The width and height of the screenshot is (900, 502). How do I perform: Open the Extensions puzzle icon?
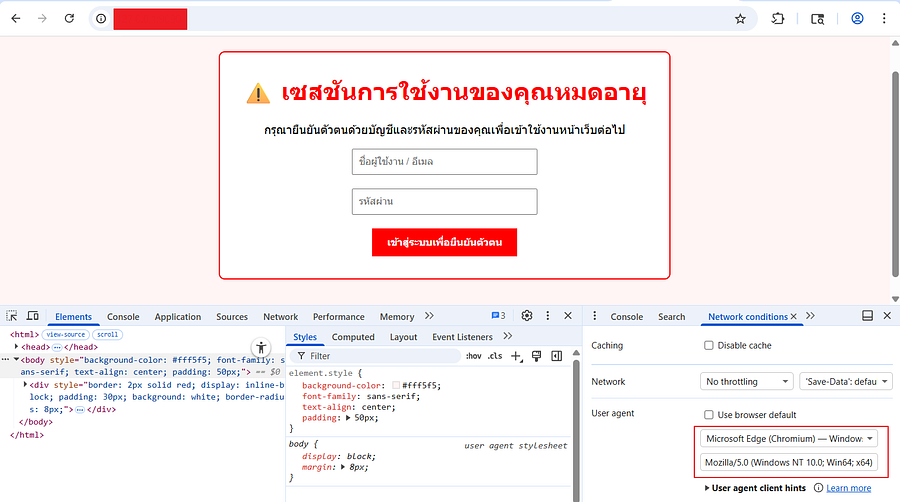[x=778, y=18]
